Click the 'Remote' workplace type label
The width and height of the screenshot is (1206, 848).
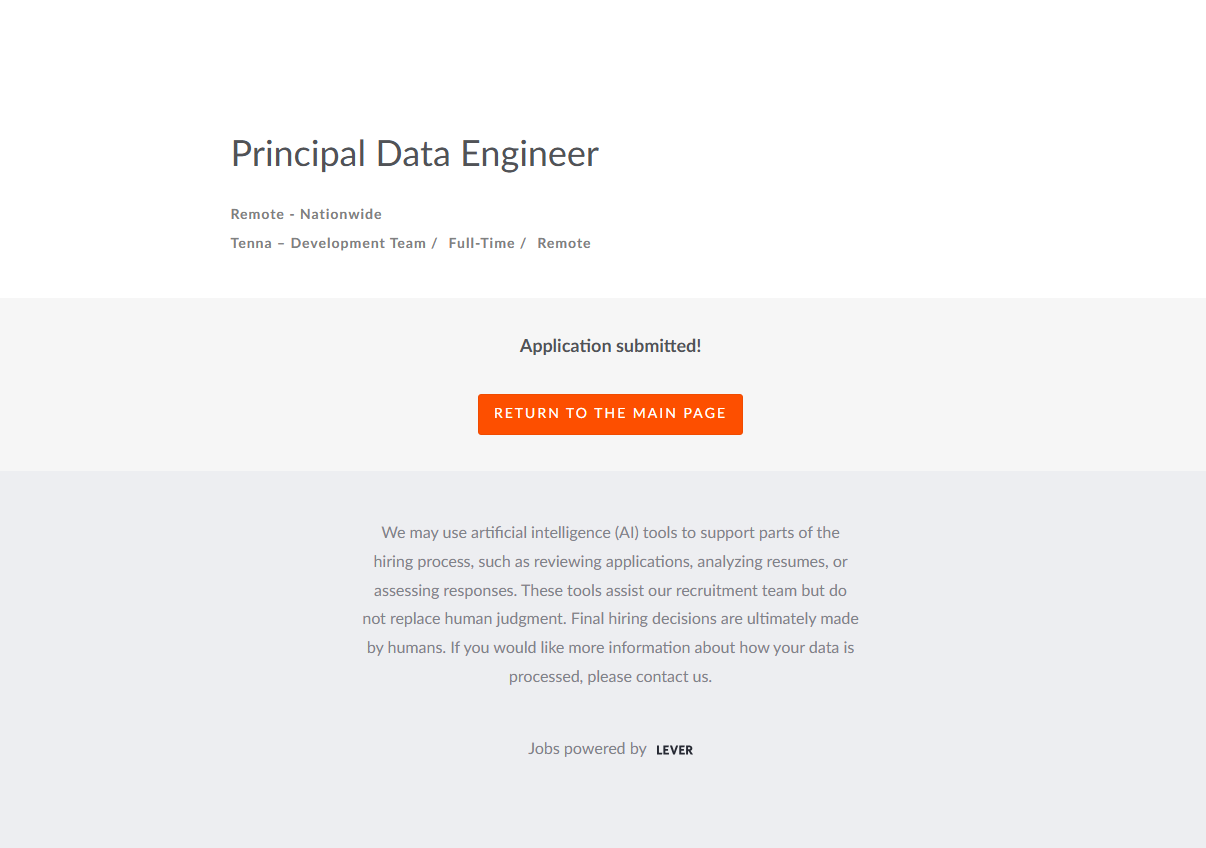coord(564,243)
